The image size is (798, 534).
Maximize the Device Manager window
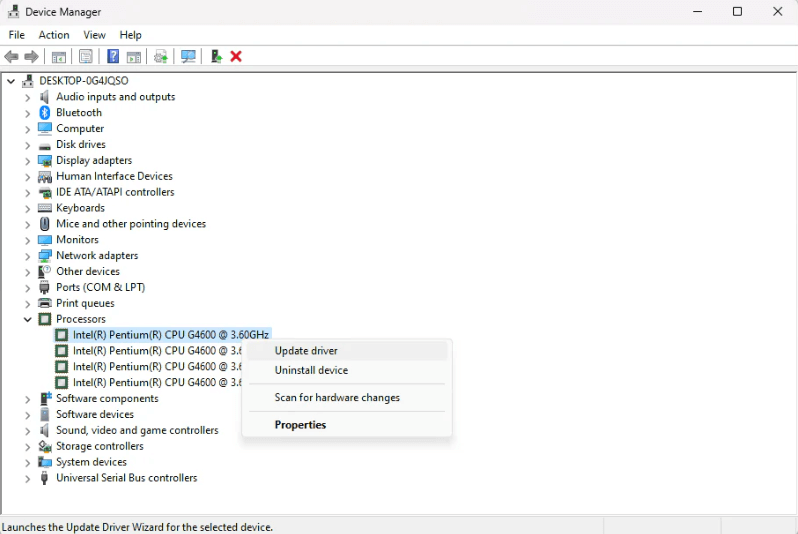tap(737, 11)
